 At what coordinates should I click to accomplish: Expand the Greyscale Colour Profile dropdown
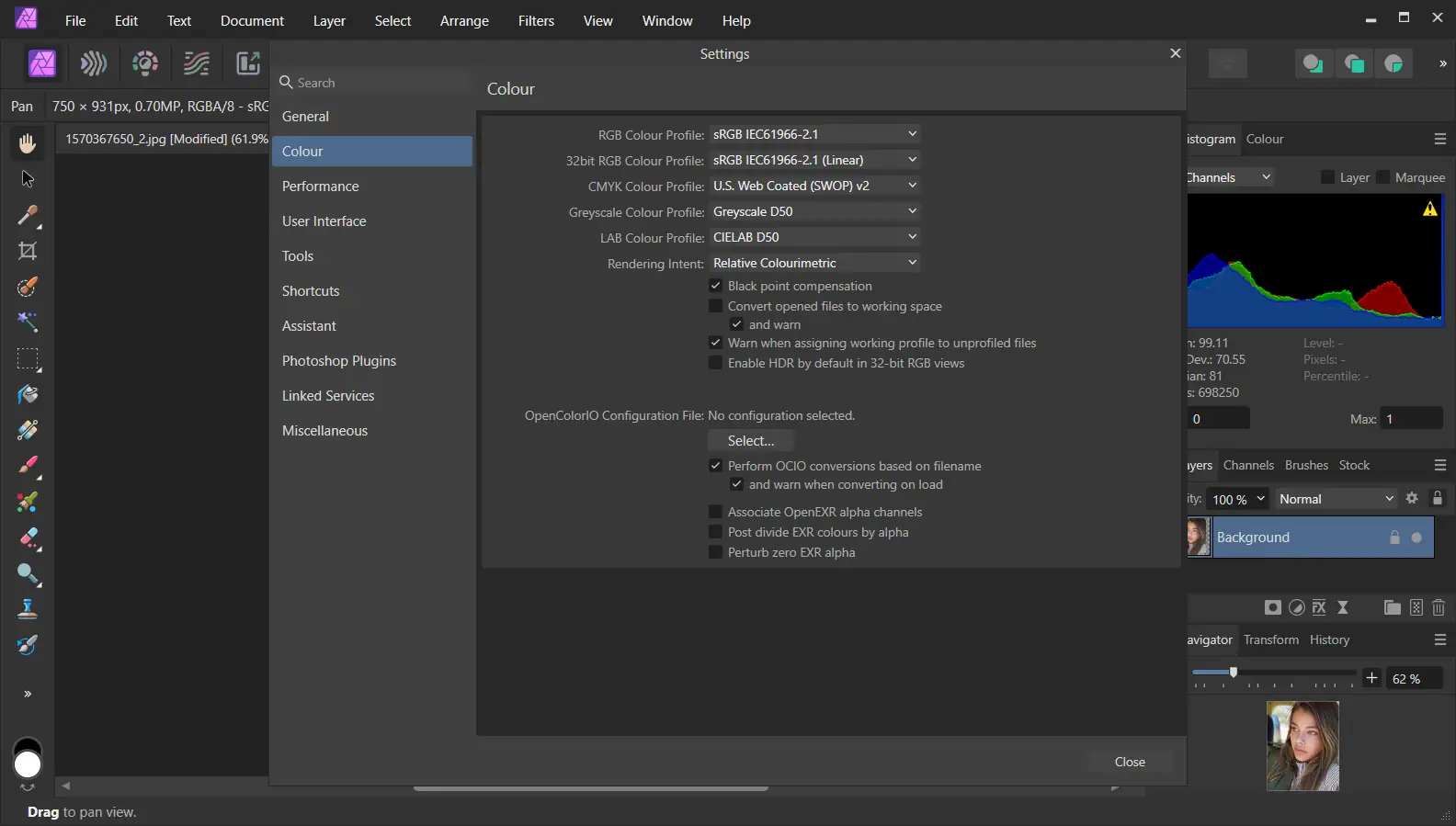click(x=814, y=211)
